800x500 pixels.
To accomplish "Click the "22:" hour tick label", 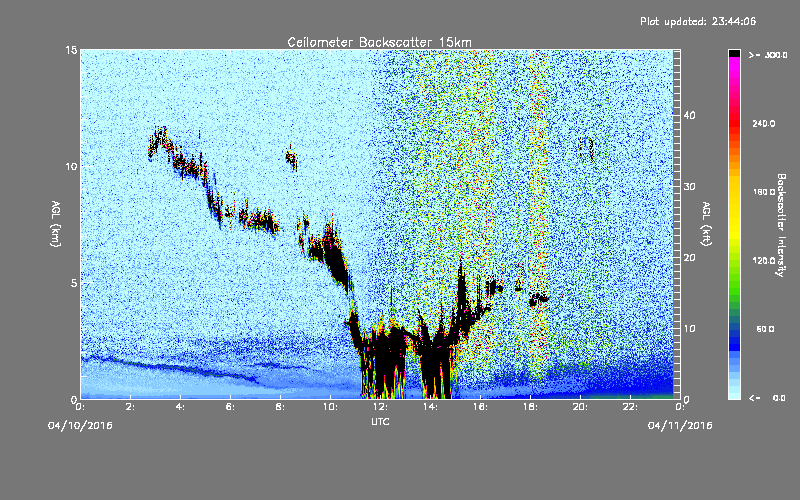I will pyautogui.click(x=630, y=407).
